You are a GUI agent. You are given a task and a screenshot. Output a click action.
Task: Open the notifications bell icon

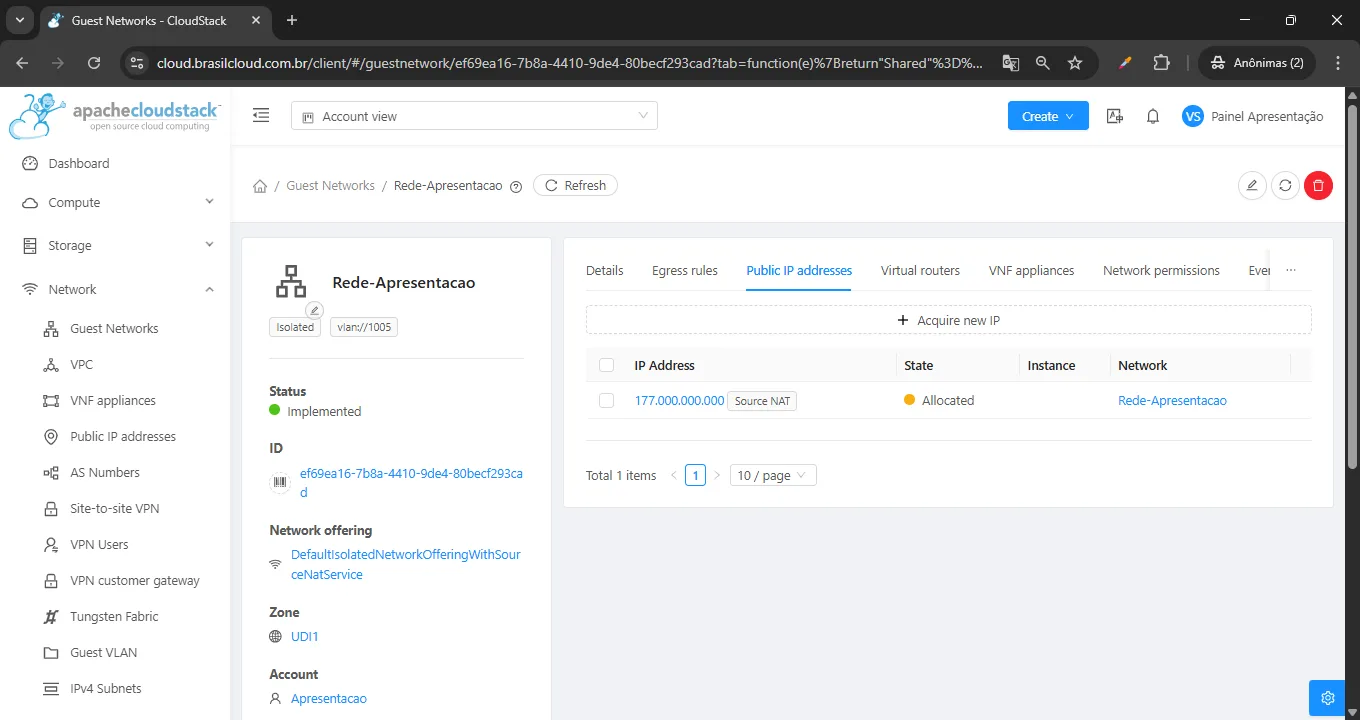tap(1153, 116)
